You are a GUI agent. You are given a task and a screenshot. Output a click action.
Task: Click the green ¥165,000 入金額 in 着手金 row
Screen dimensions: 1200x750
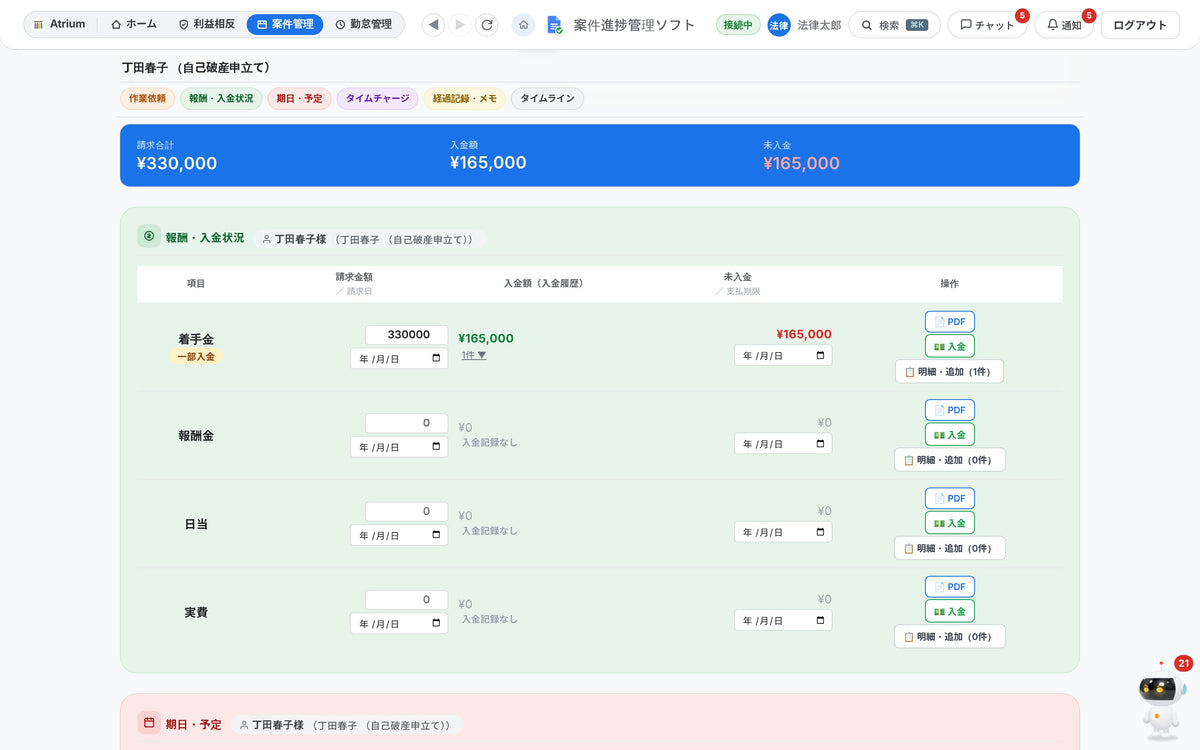[486, 338]
